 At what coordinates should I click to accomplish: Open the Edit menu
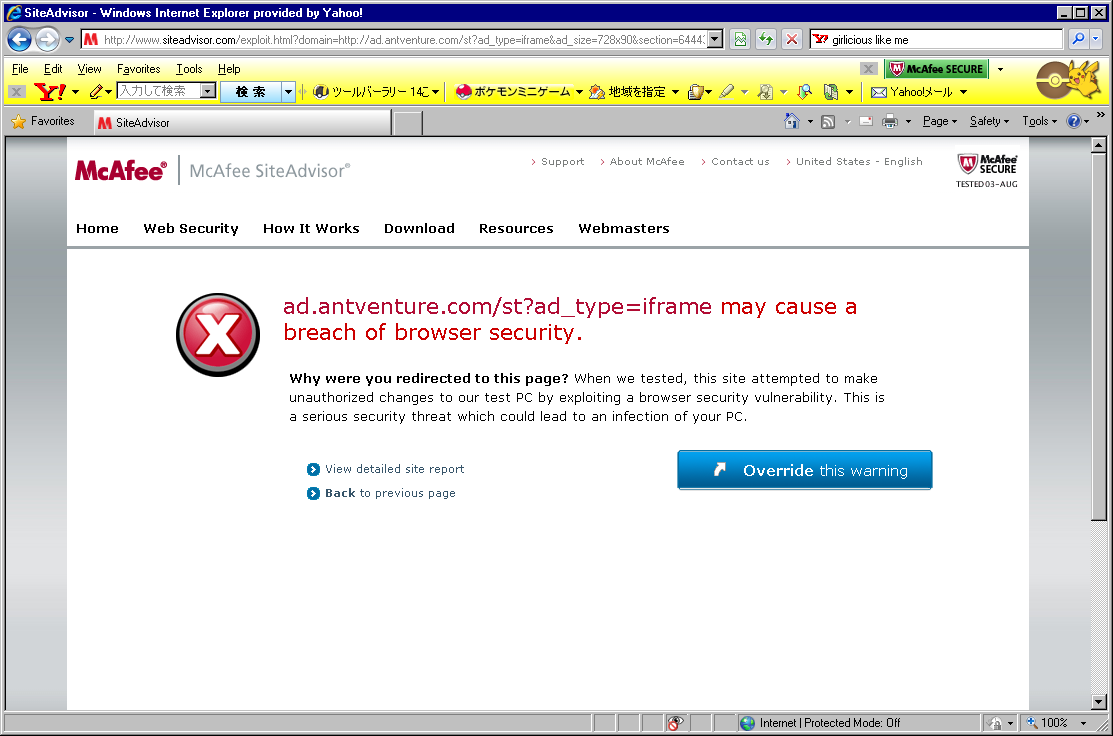[x=53, y=69]
